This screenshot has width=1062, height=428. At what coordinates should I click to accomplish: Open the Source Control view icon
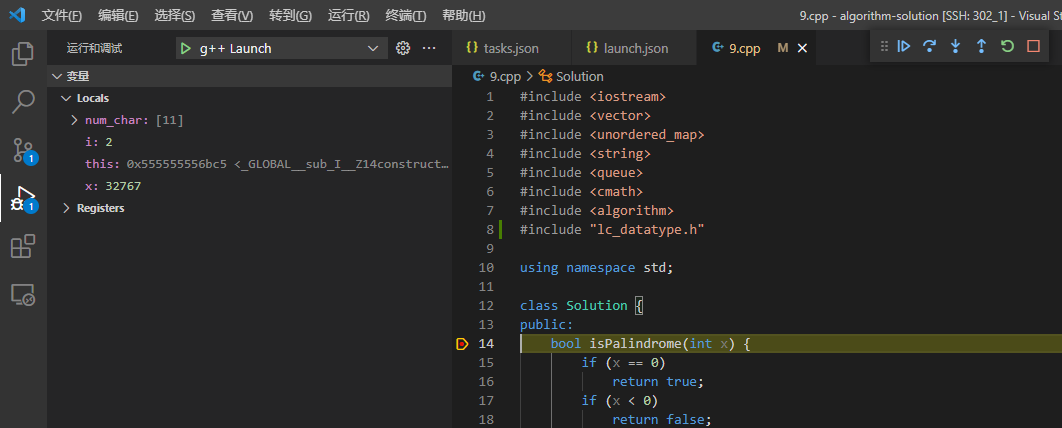24,150
